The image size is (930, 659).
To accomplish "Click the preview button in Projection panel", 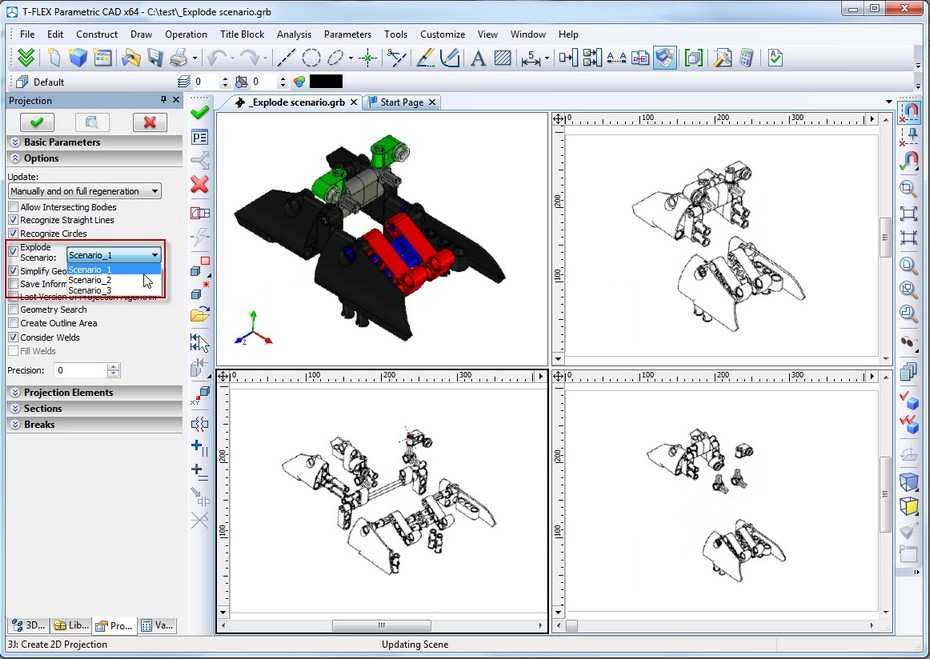I will [x=92, y=122].
